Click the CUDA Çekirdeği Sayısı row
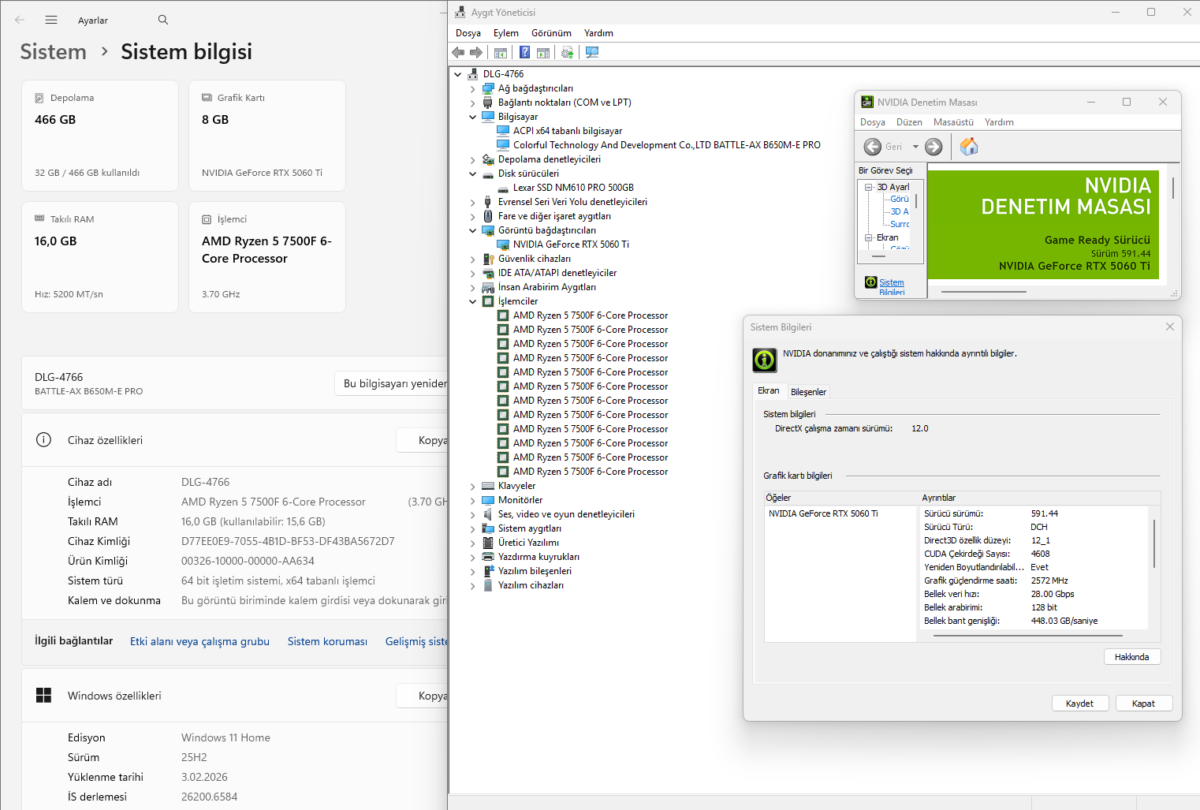The height and width of the screenshot is (810, 1200). click(1036, 554)
